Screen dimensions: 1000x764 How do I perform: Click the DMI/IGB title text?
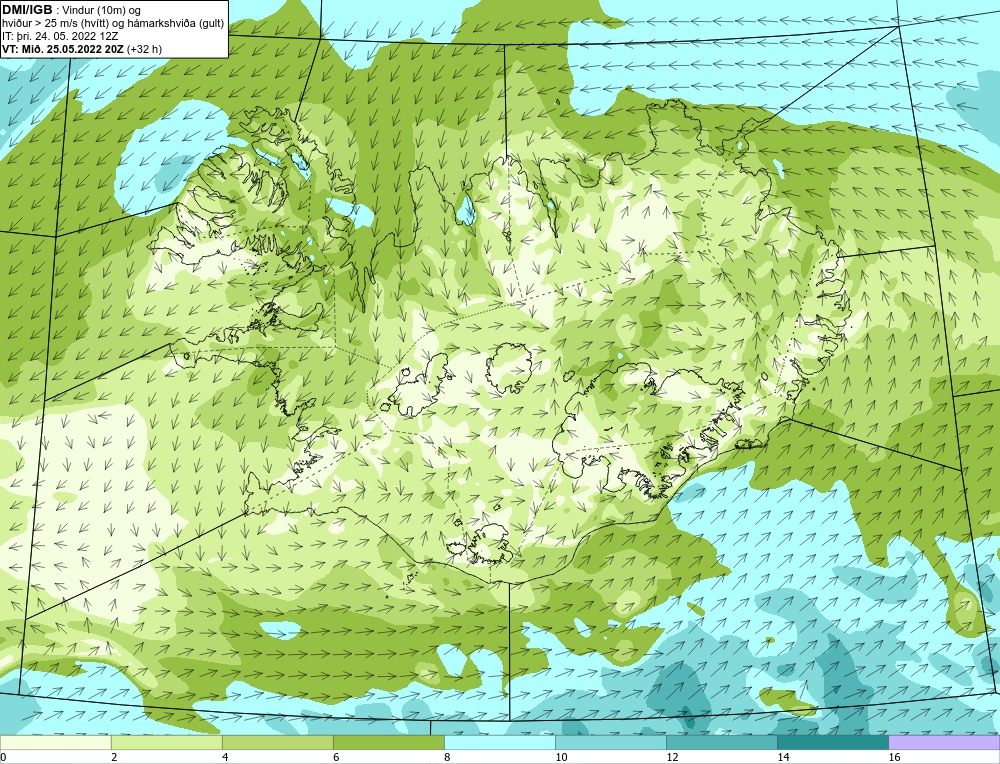[x=27, y=10]
